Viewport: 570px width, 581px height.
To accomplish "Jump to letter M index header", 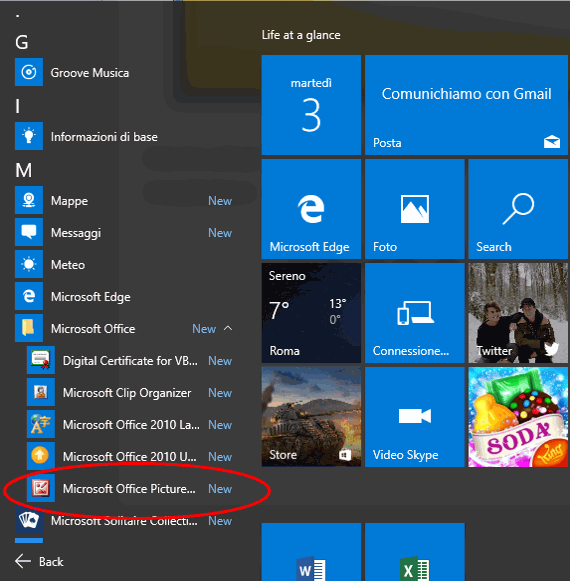I will coord(23,170).
